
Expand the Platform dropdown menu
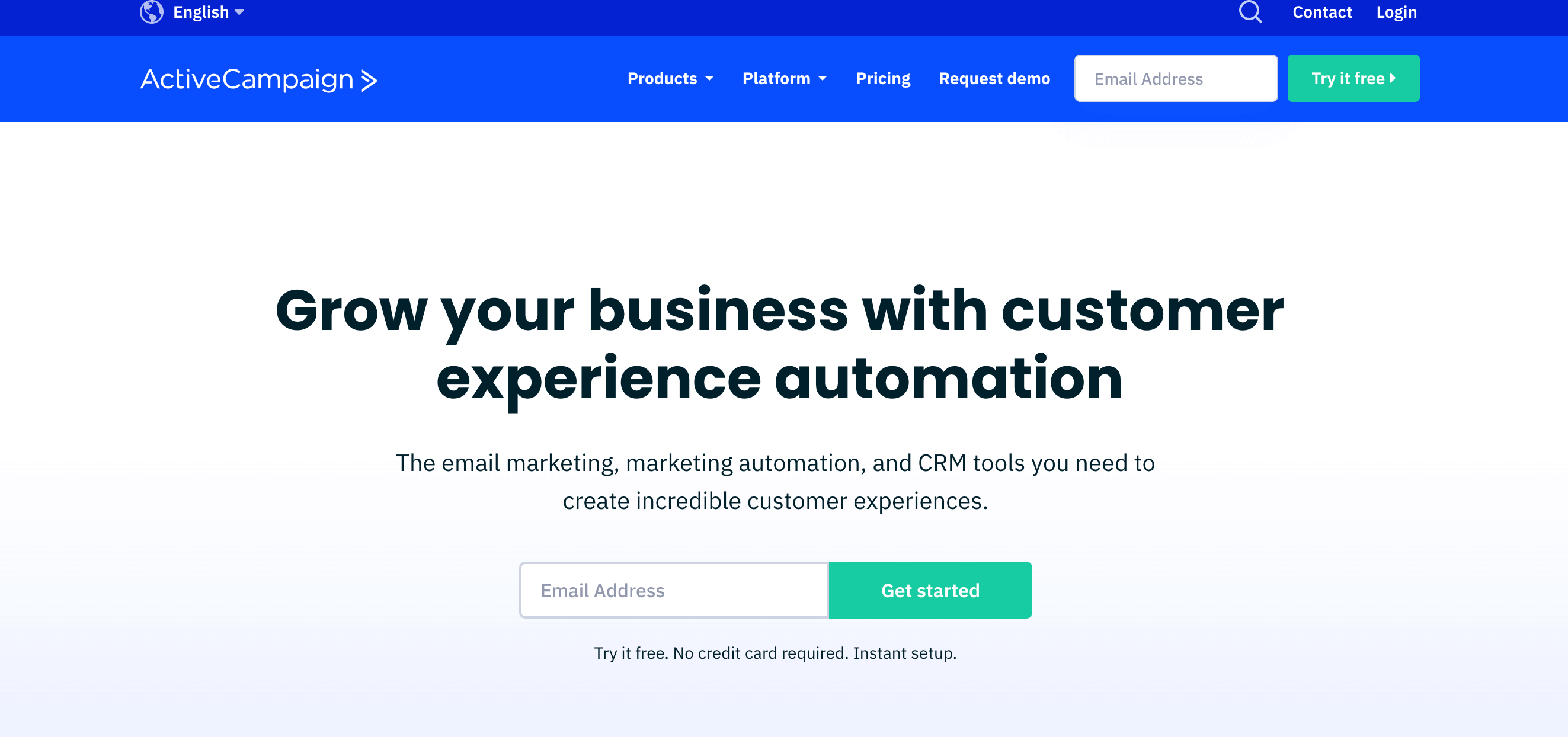click(784, 78)
